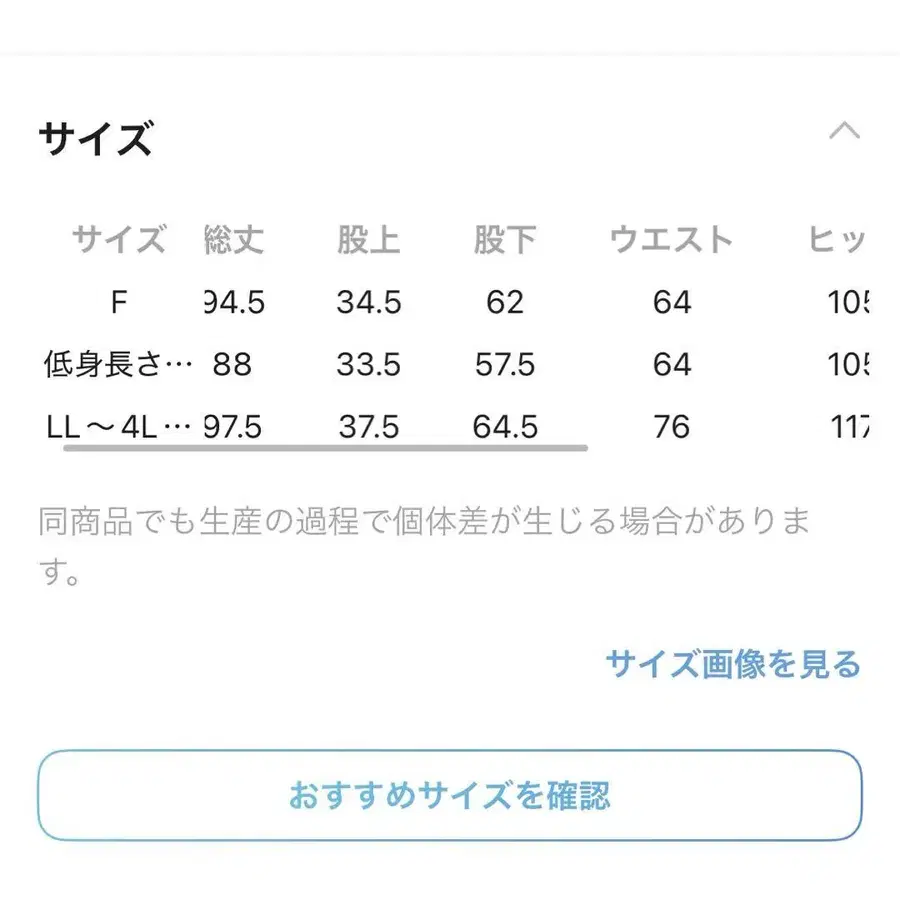Click the partially visible ヒップ column header
Screen dimensions: 900x900
click(x=838, y=240)
